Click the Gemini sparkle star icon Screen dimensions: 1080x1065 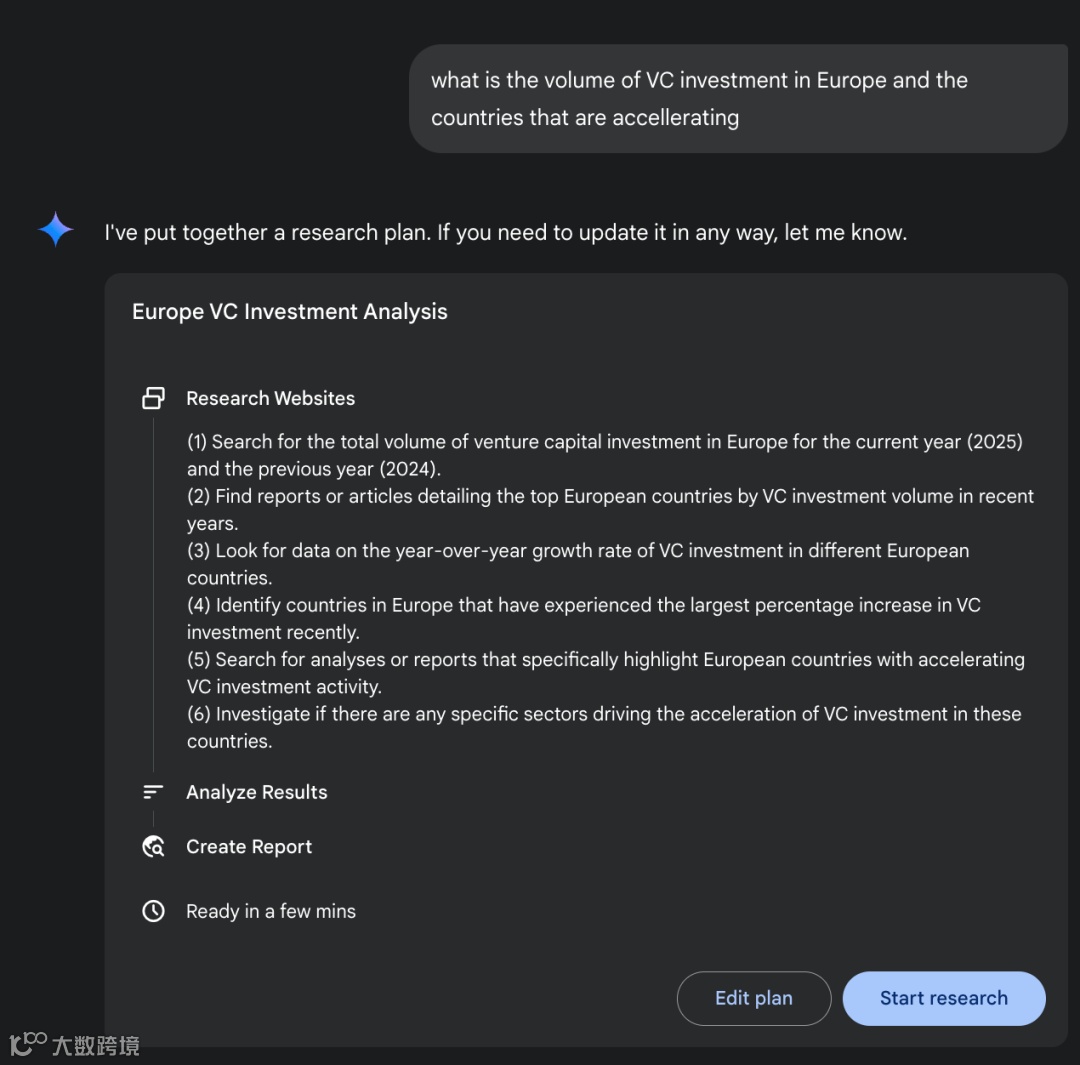[56, 229]
